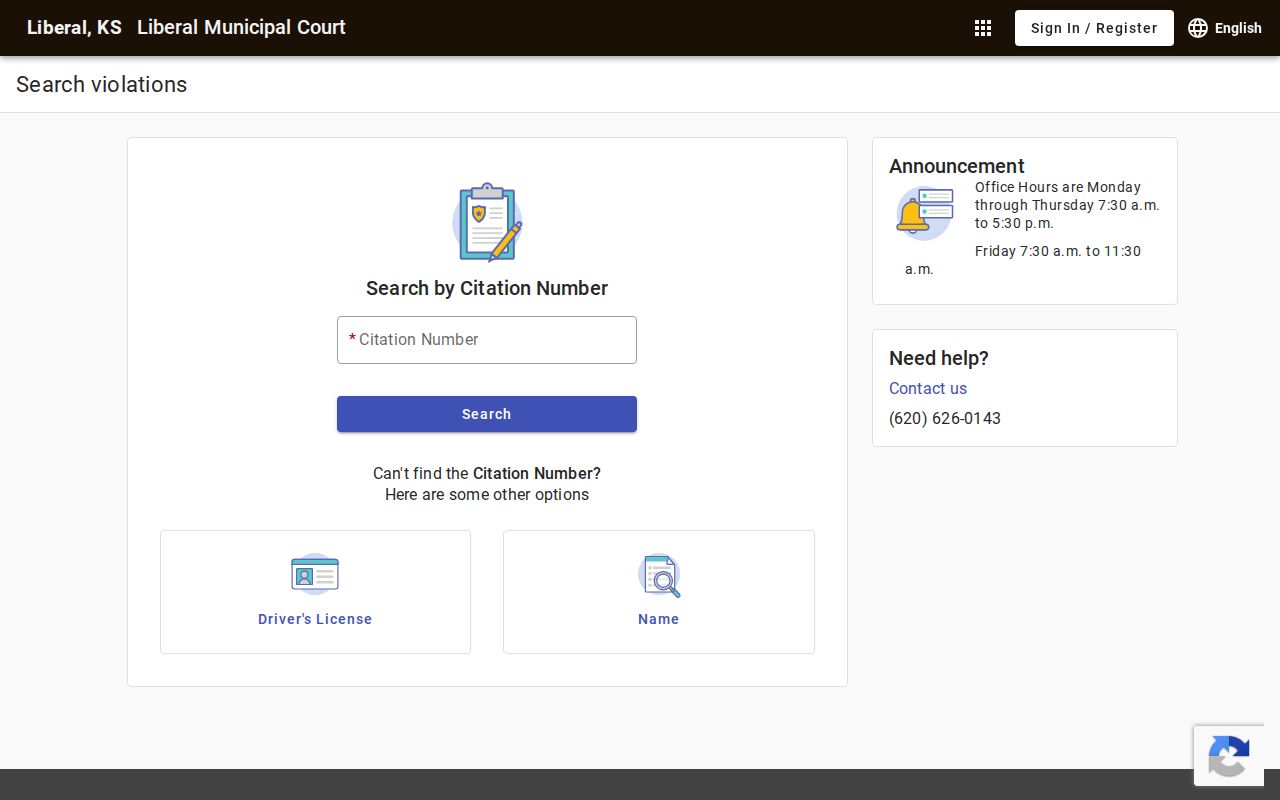Click the name search document icon
Screen dimensions: 1280x800
(x=659, y=575)
